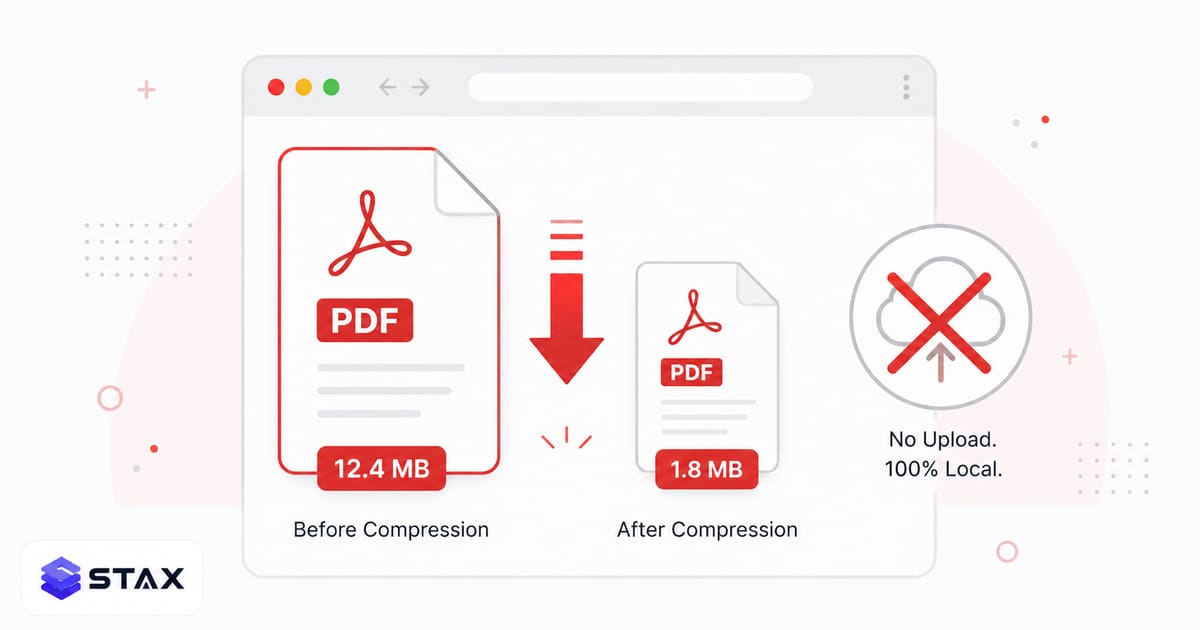
Task: Open the three-dot browser menu
Action: (x=906, y=87)
